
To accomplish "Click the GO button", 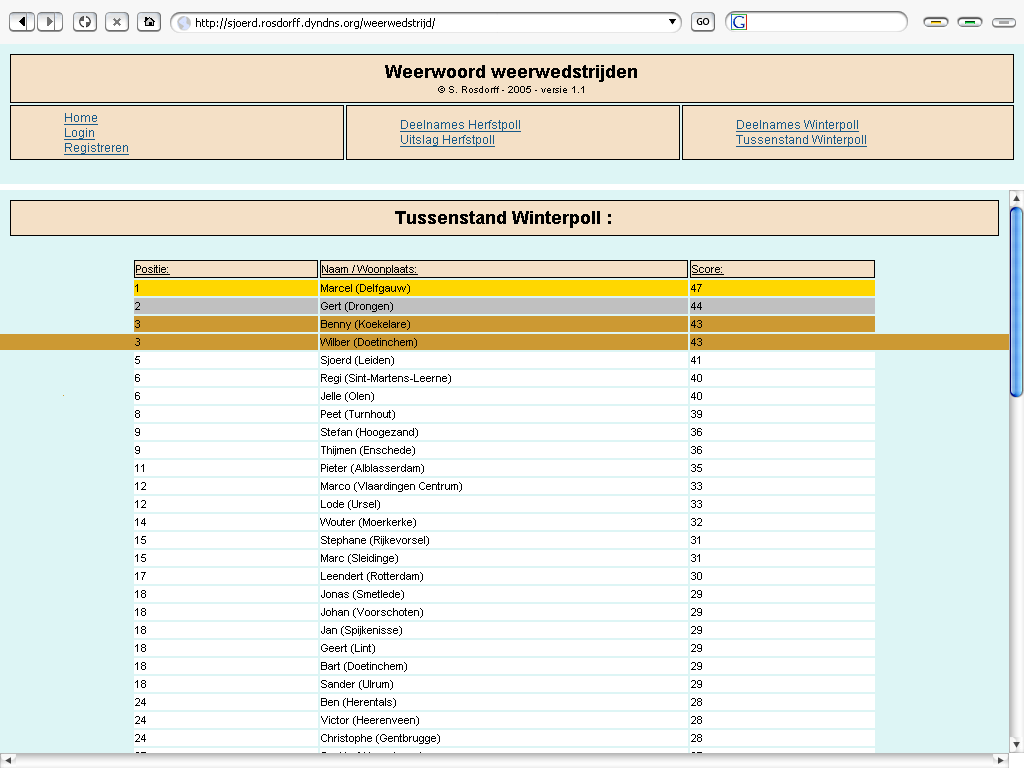I will click(703, 22).
